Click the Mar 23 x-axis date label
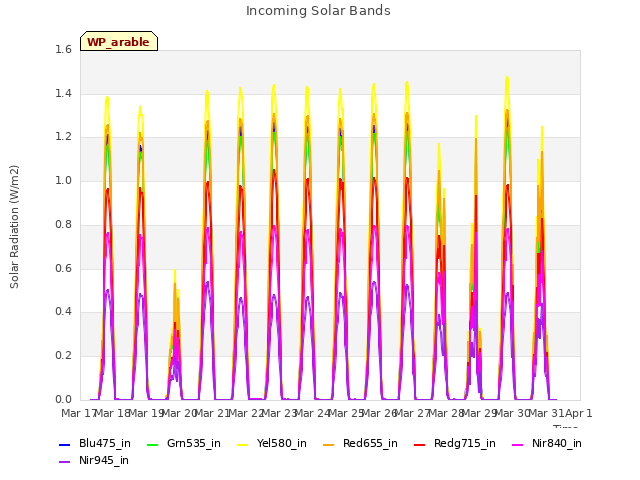This screenshot has width=640, height=480. [279, 413]
